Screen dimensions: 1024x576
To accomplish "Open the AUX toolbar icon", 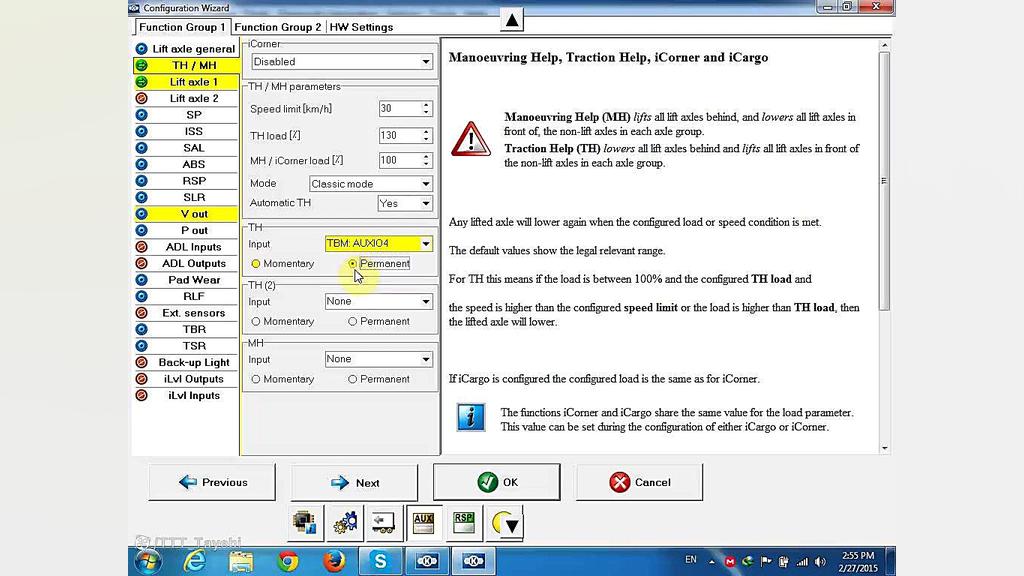I will click(423, 523).
